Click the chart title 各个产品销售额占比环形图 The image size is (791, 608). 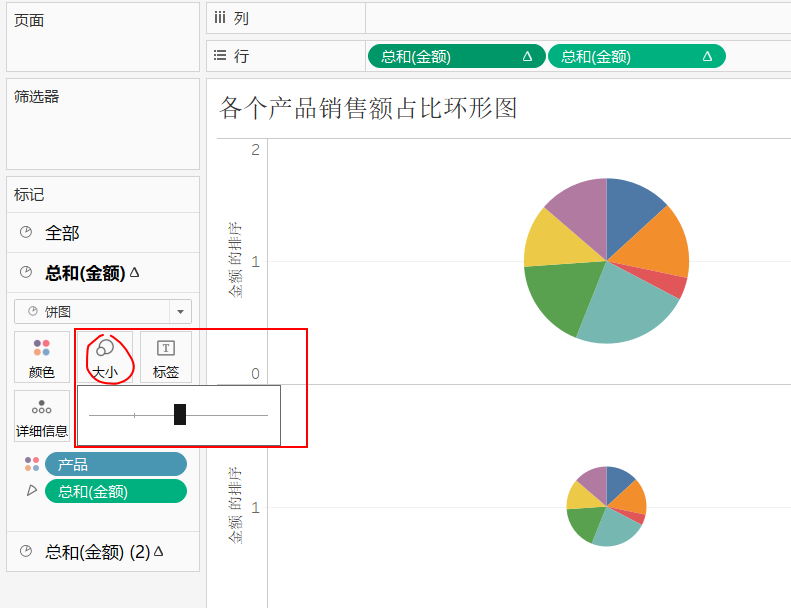[x=369, y=108]
